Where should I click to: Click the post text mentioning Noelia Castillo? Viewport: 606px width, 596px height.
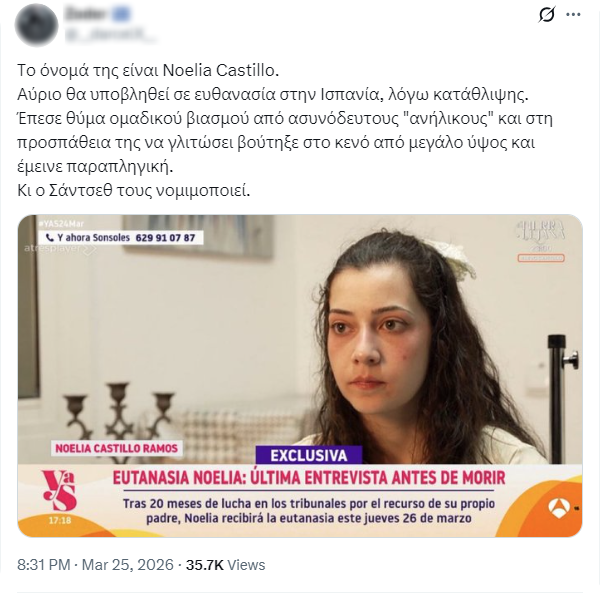pyautogui.click(x=148, y=70)
